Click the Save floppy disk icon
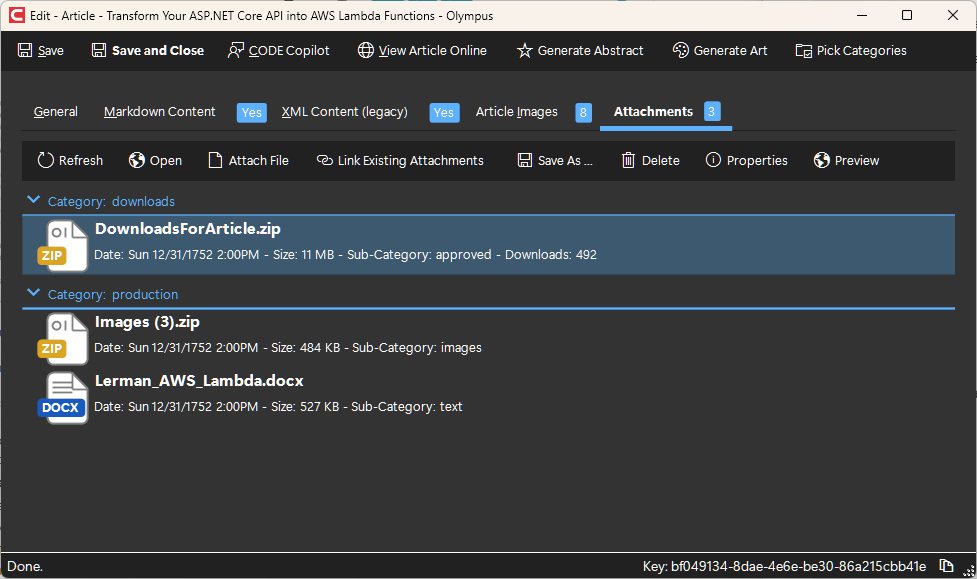 coord(25,50)
